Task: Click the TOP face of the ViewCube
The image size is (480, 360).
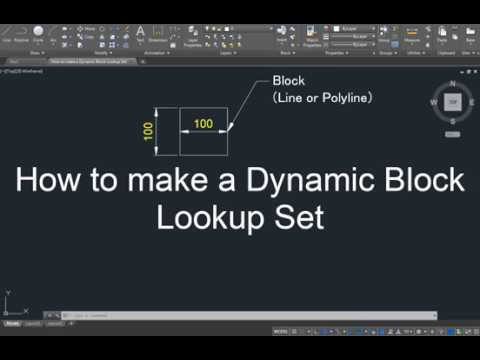Action: pos(452,102)
